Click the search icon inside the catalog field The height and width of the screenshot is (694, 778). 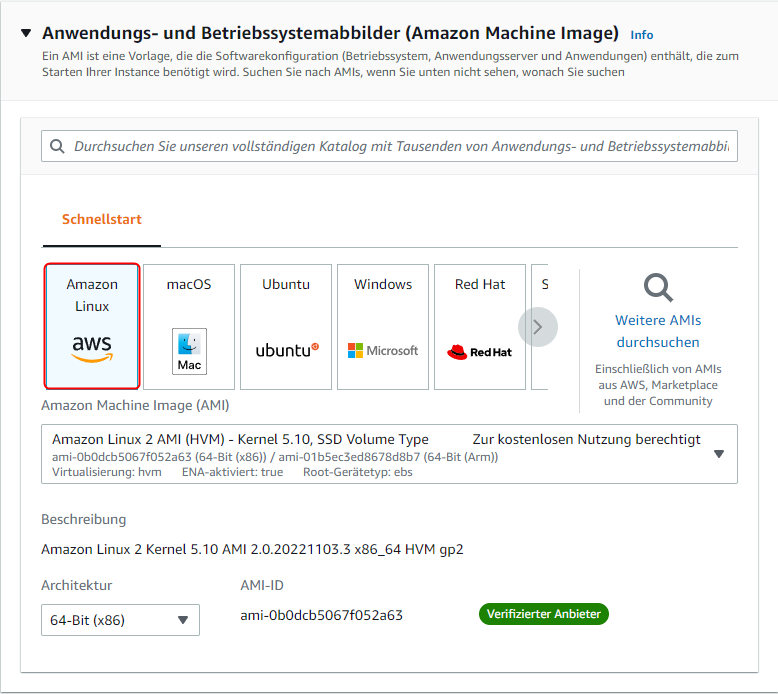point(57,146)
